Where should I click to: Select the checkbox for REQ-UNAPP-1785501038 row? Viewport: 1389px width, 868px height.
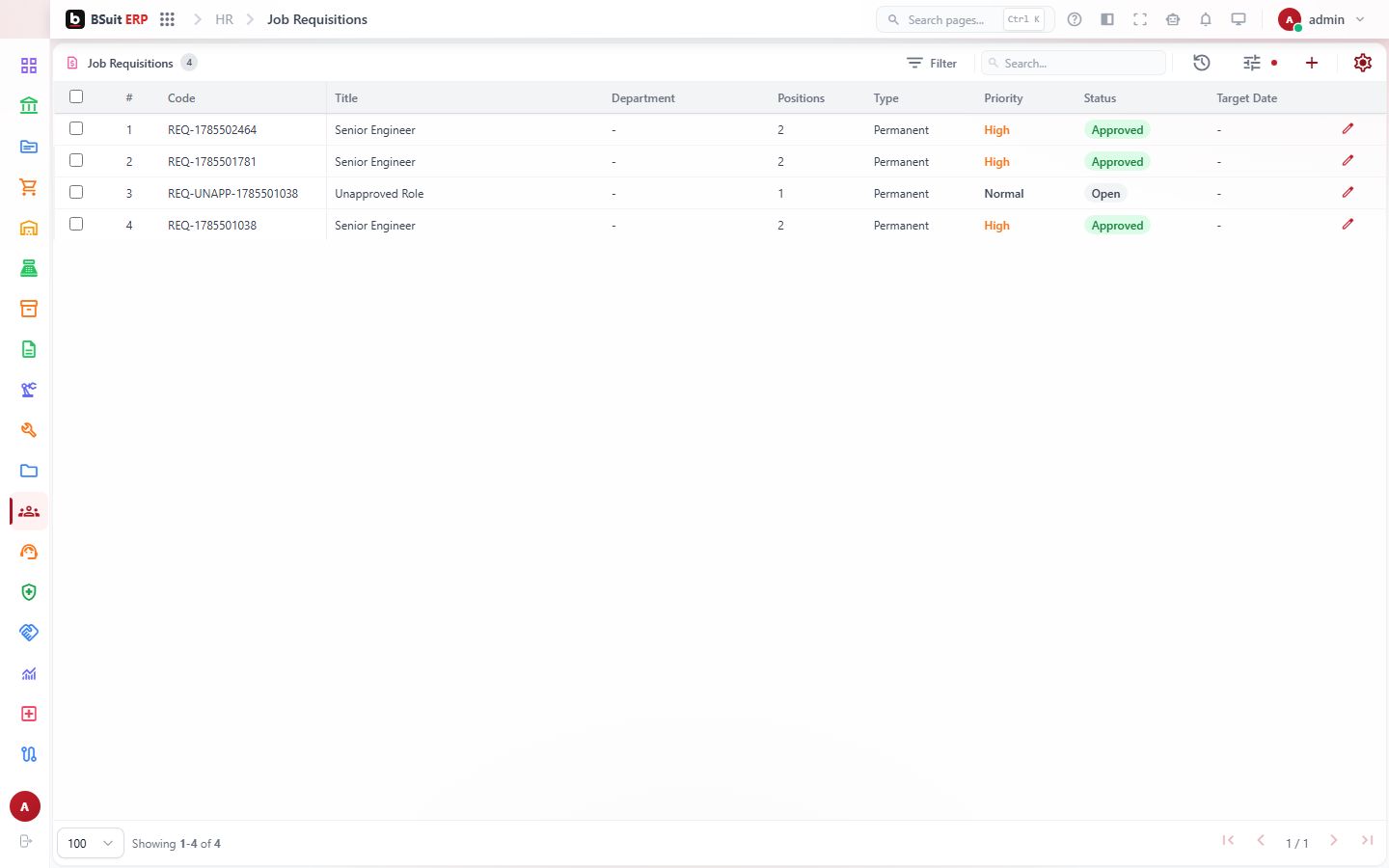76,192
